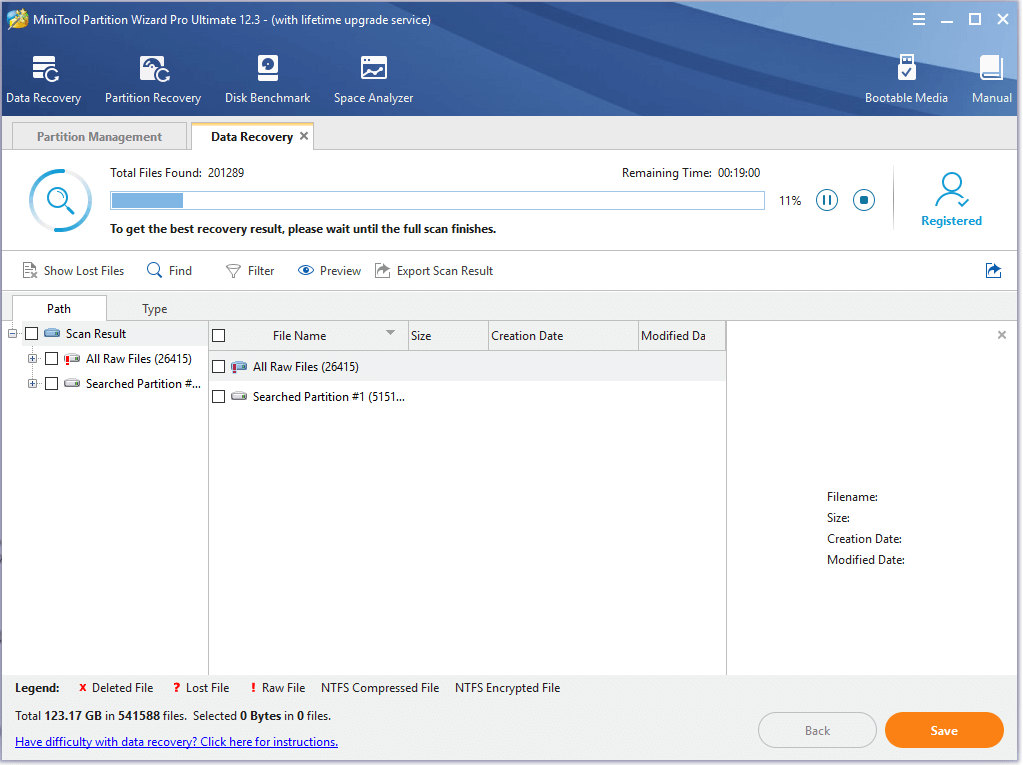Screen dimensions: 1023x765
Task: Stop the scan with the stop button
Action: click(864, 200)
